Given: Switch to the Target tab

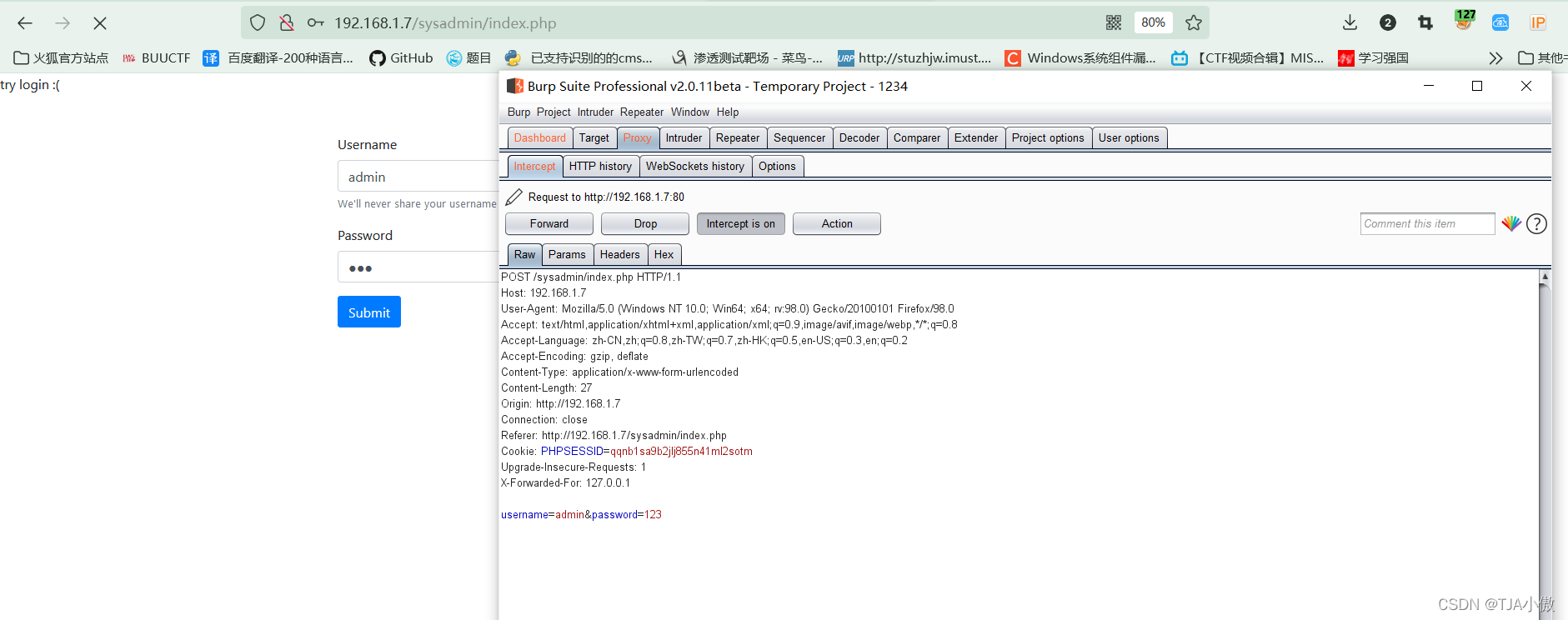Looking at the screenshot, I should click(x=594, y=138).
